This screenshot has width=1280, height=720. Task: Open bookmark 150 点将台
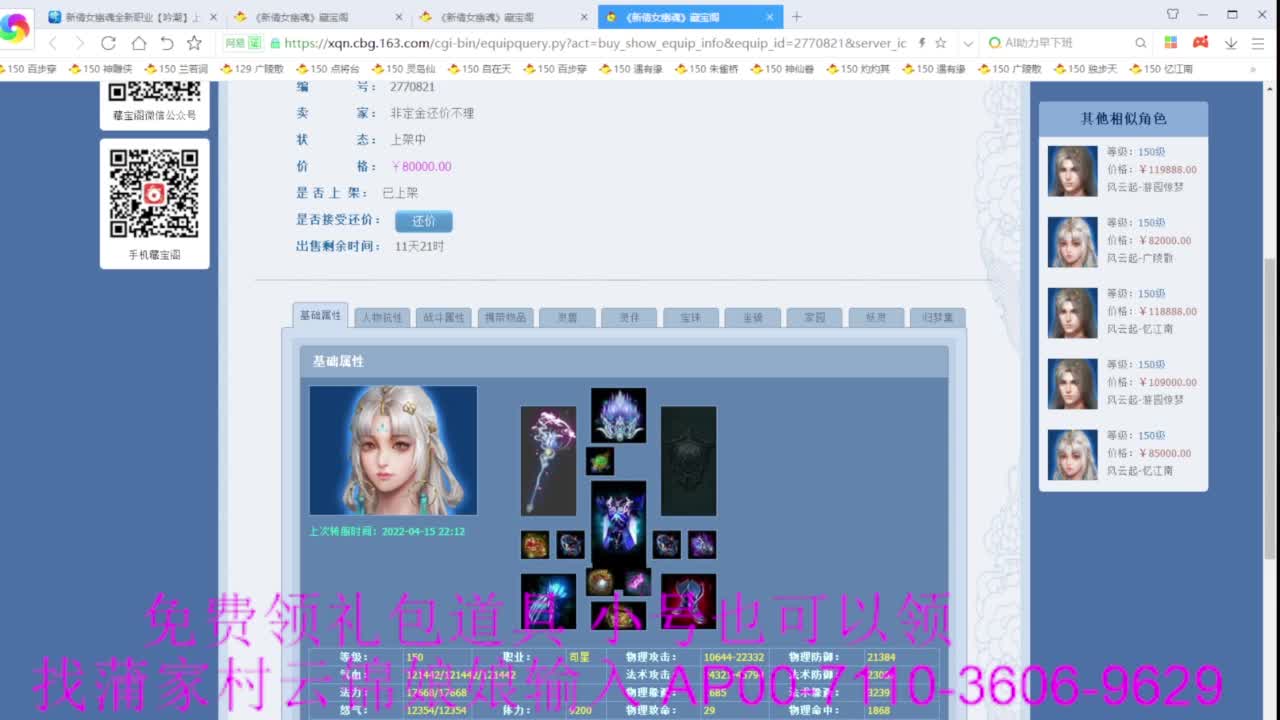[x=327, y=69]
